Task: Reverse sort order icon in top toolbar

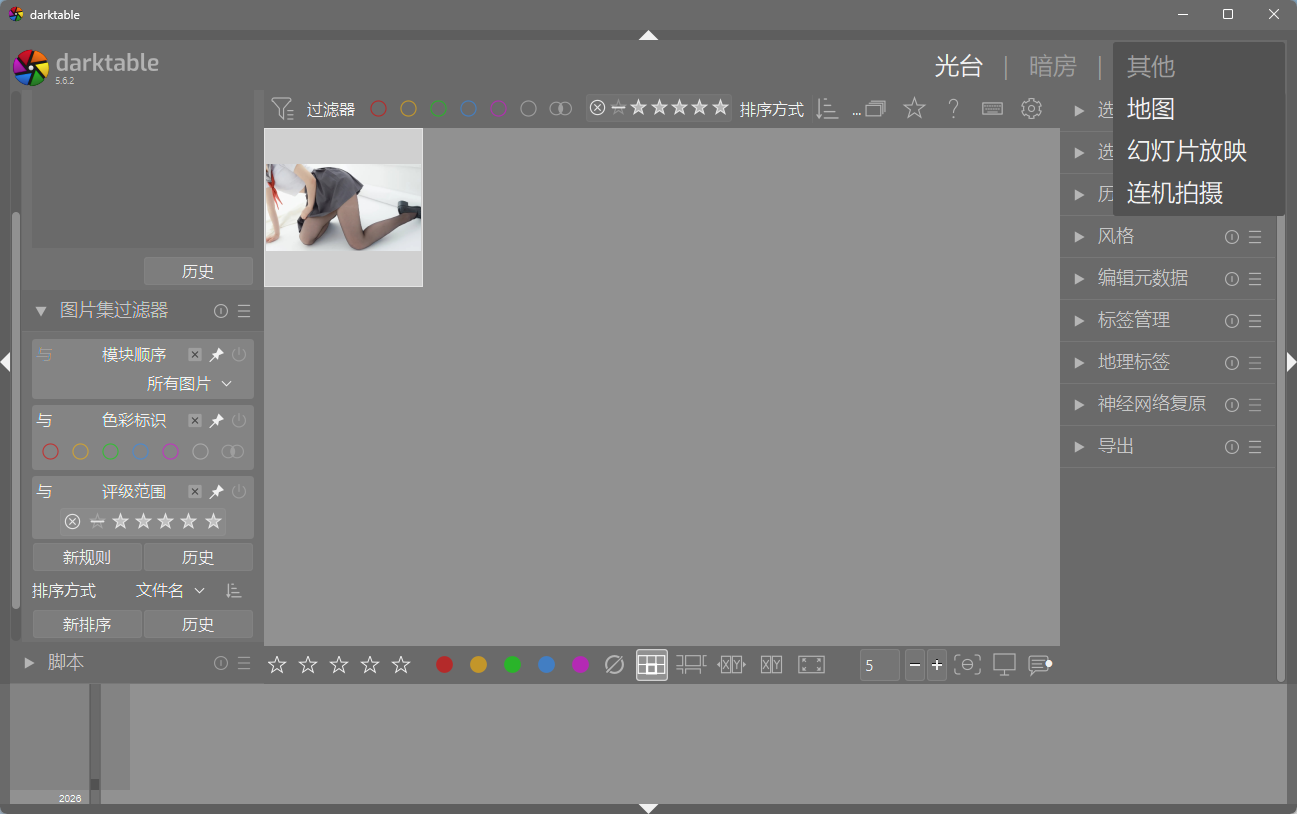Action: (x=826, y=109)
